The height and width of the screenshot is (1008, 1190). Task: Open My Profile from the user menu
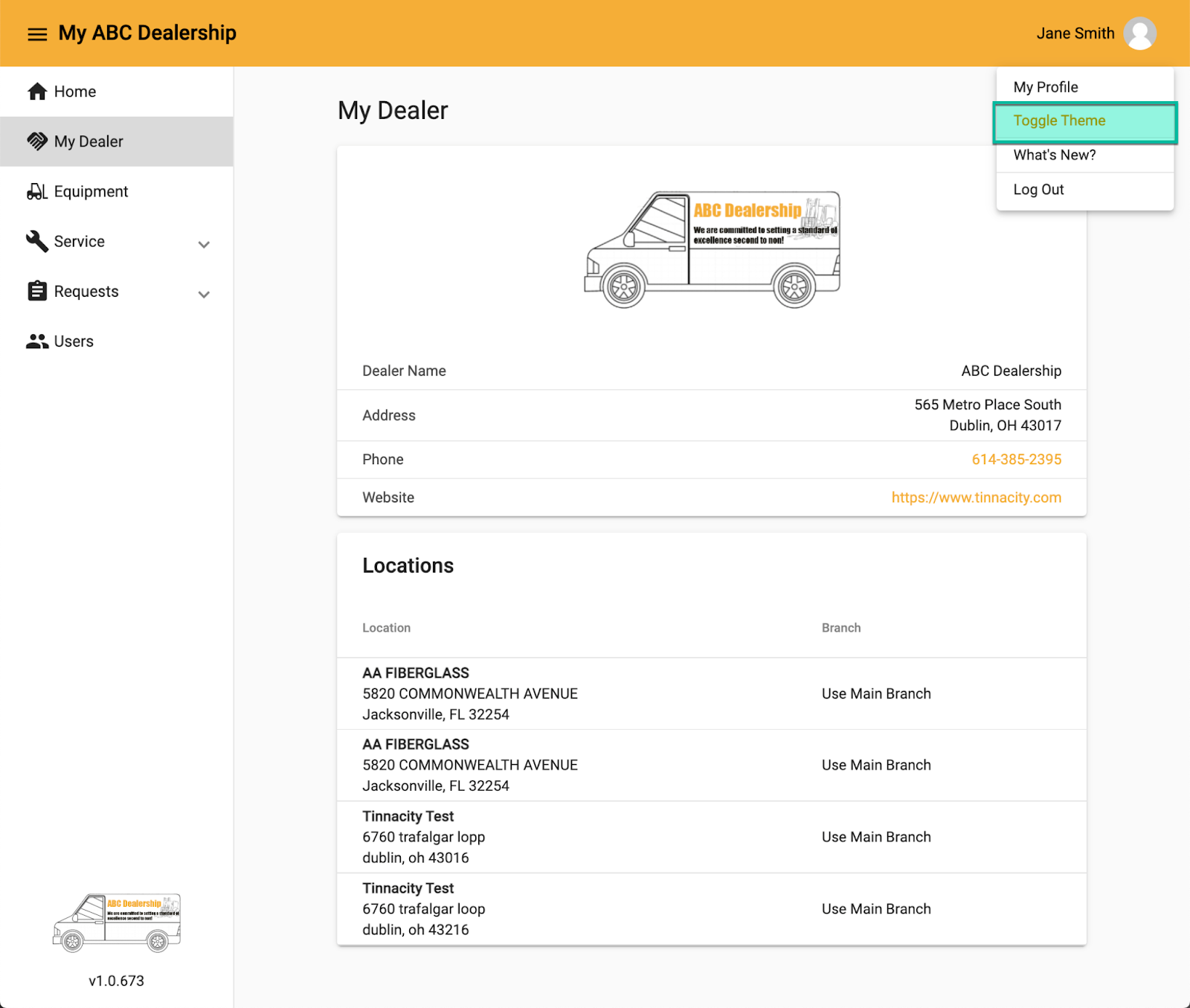[1084, 87]
